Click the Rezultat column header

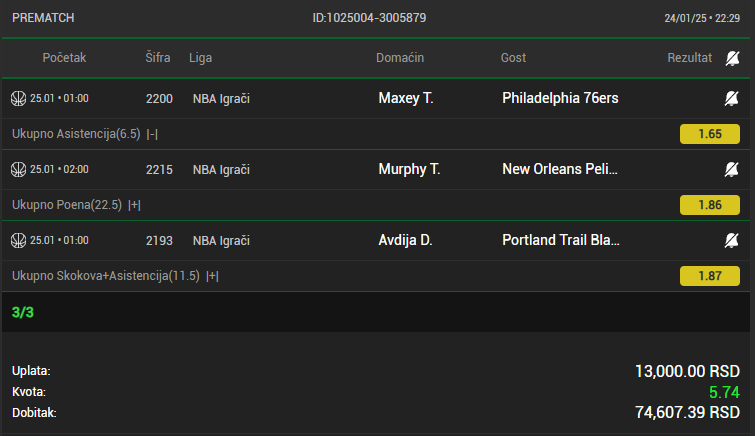(x=690, y=58)
